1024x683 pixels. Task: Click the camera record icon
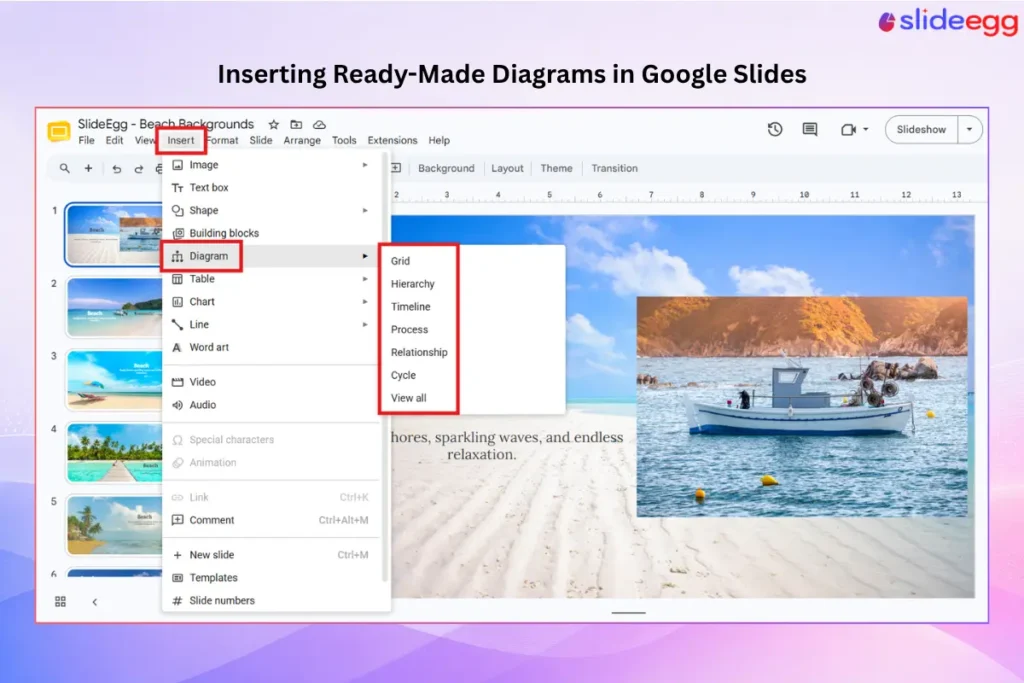click(x=848, y=129)
